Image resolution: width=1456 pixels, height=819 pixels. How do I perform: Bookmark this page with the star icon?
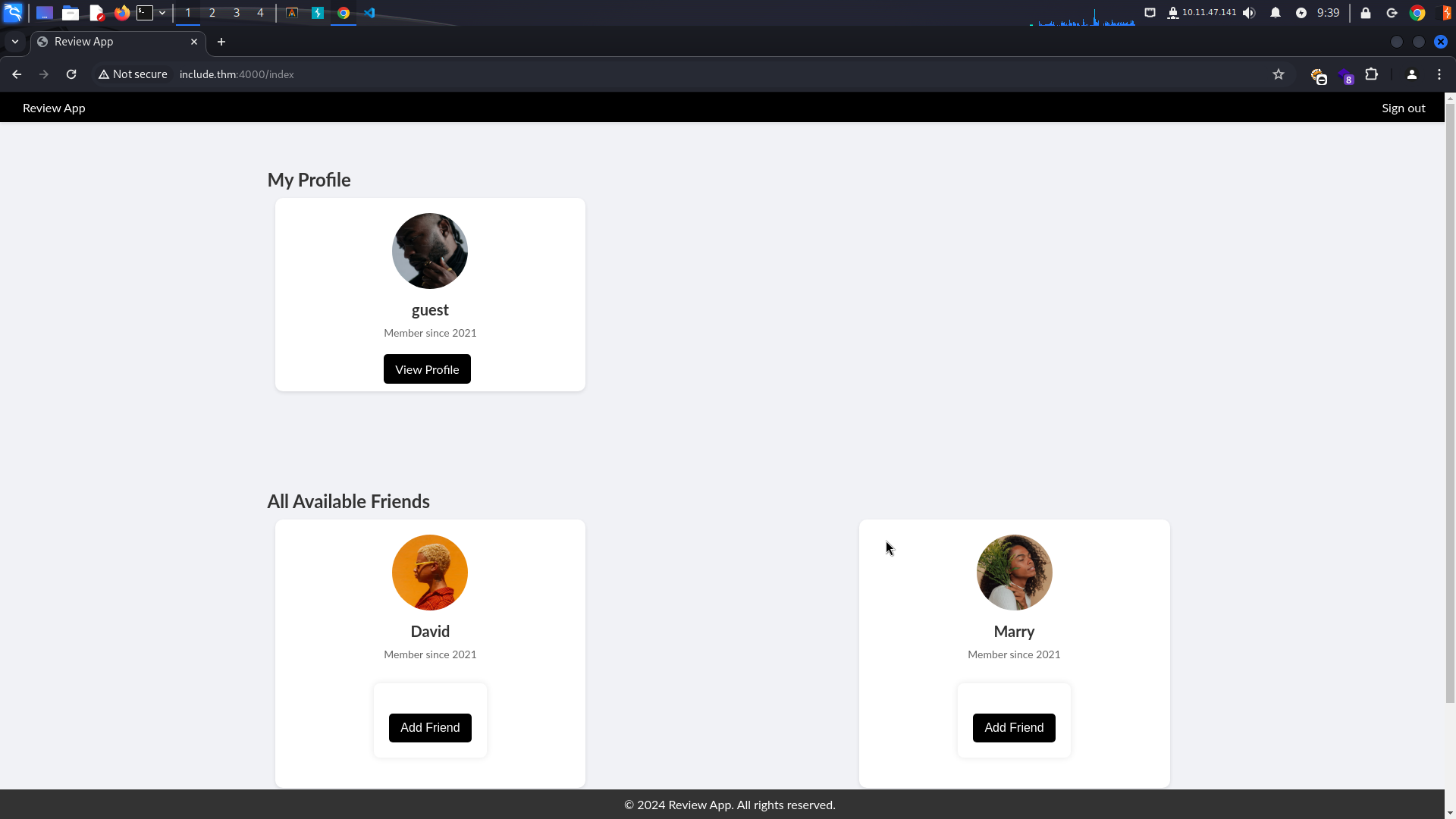(1279, 74)
